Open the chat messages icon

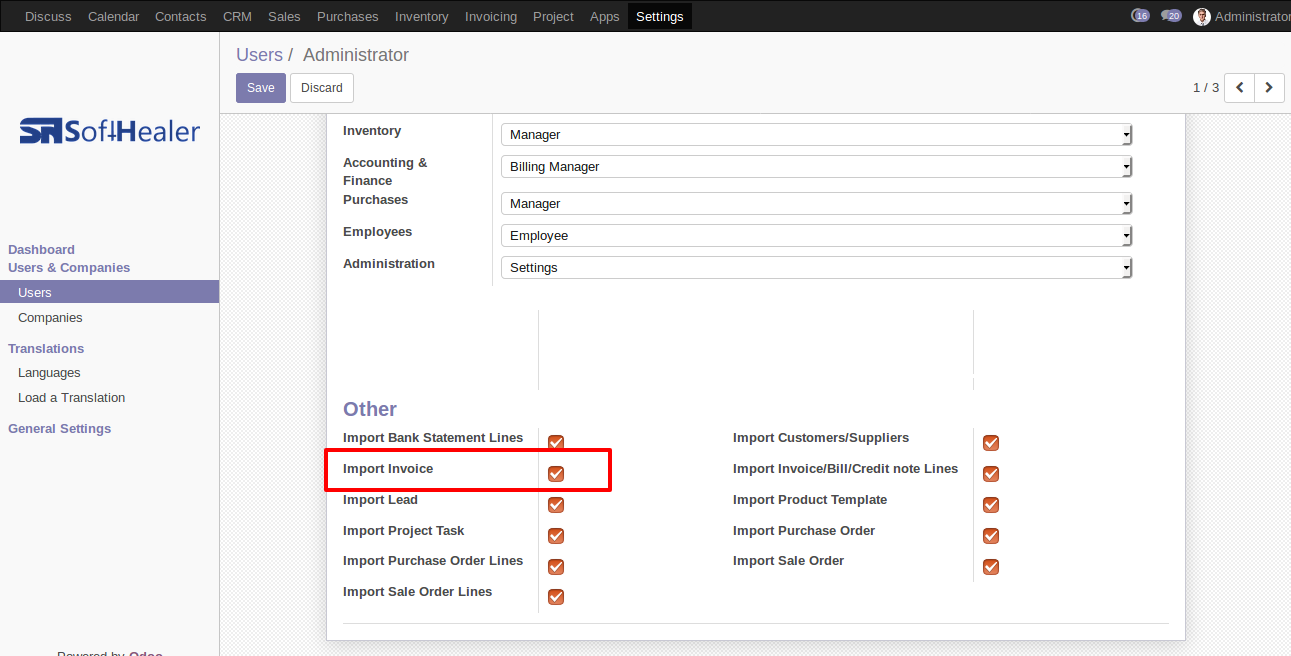tap(1171, 16)
